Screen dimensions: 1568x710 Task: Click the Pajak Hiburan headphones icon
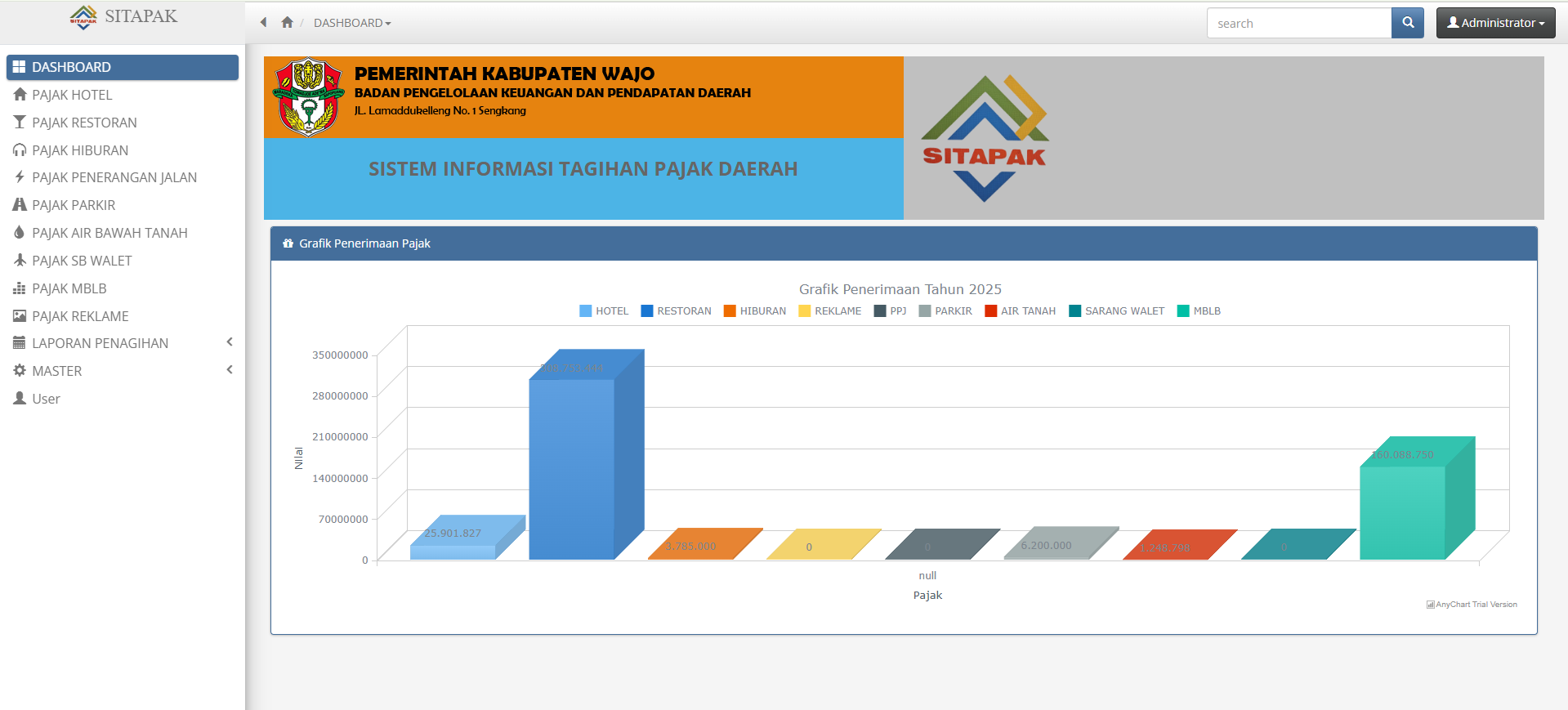point(20,150)
